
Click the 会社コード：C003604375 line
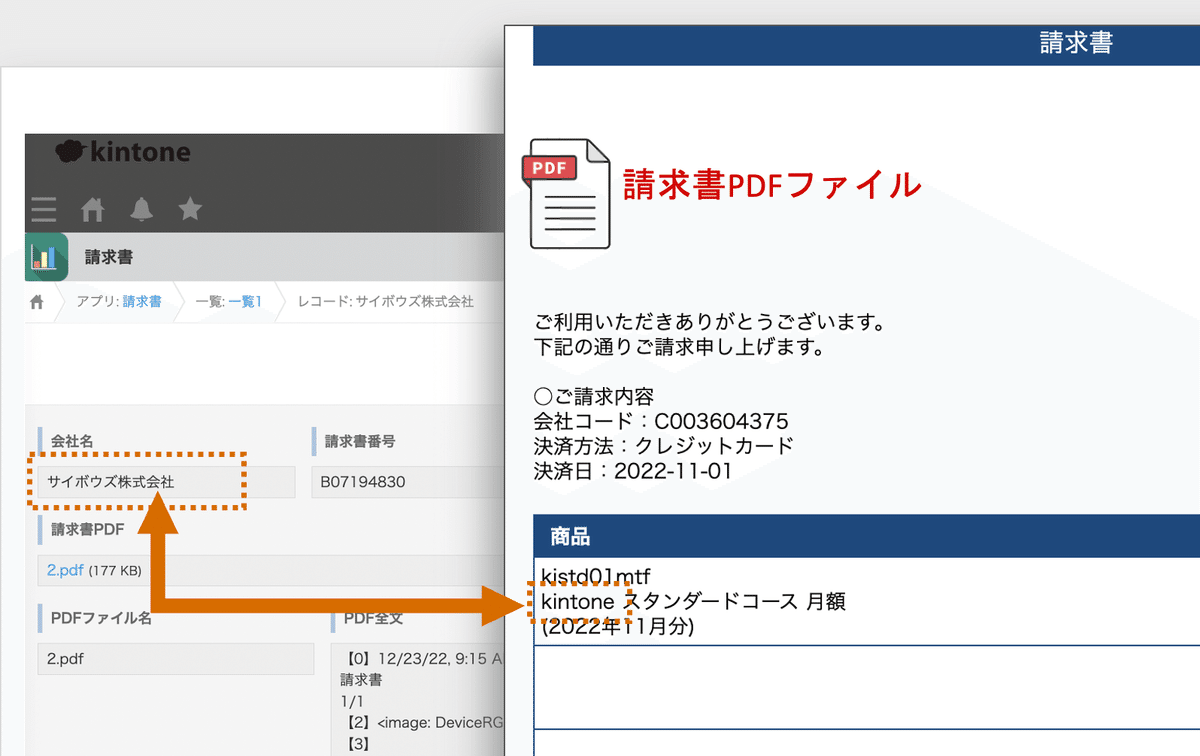tap(661, 421)
